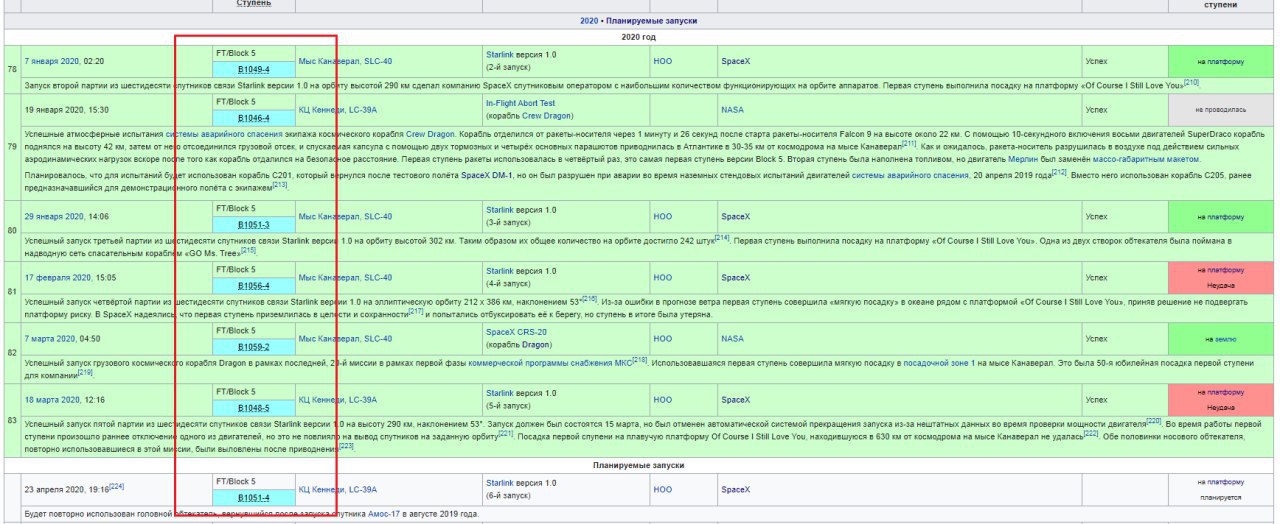The height and width of the screenshot is (524, 1280).
Task: Open booster B1056-4 link
Action: pyautogui.click(x=253, y=286)
